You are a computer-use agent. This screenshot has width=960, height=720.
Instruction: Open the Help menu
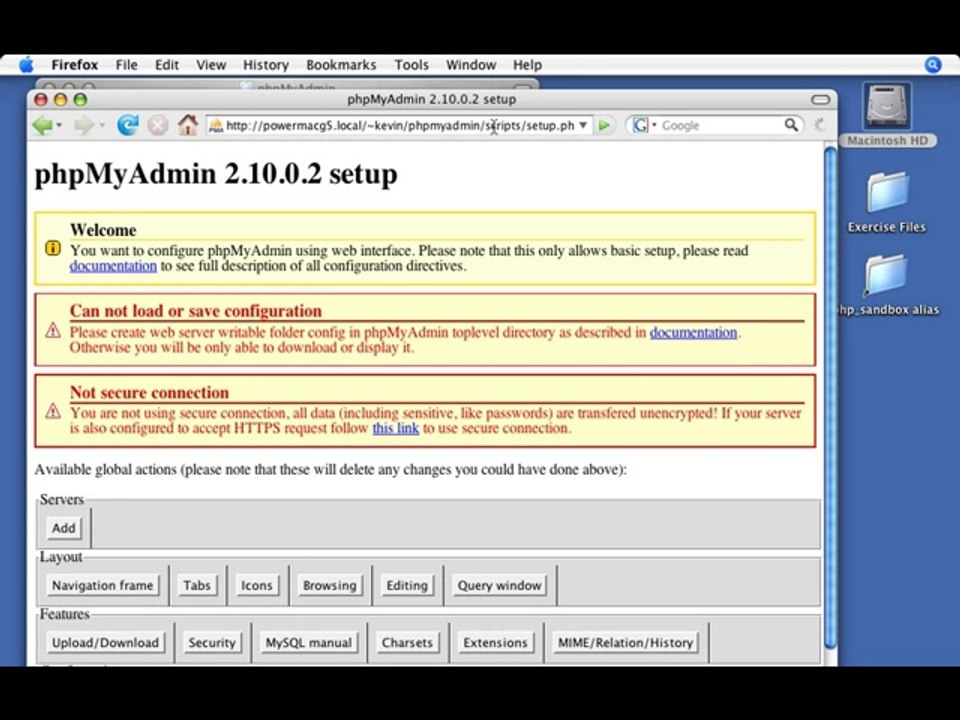[527, 65]
